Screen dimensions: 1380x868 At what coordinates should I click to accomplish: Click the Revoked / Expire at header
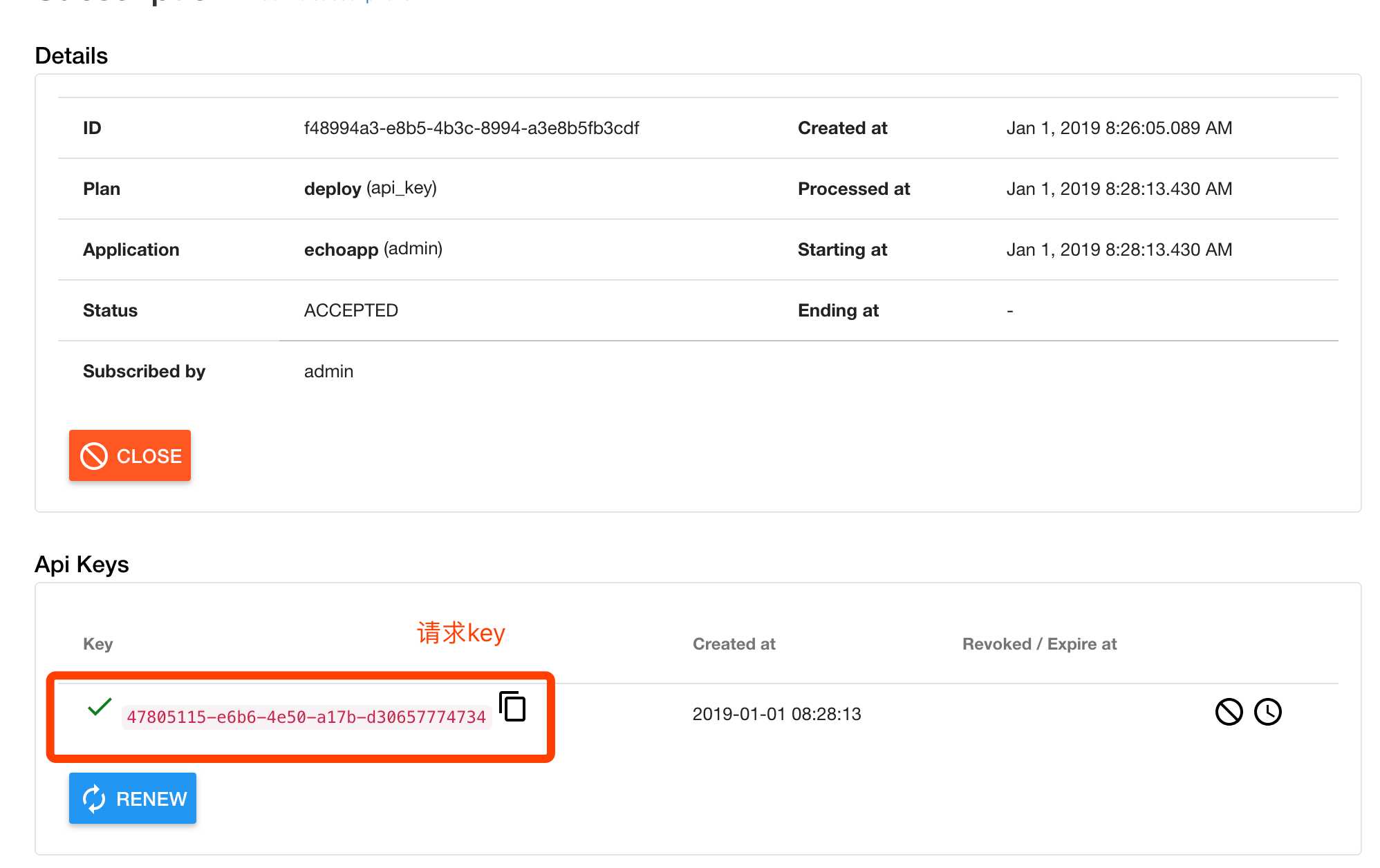(x=1039, y=644)
